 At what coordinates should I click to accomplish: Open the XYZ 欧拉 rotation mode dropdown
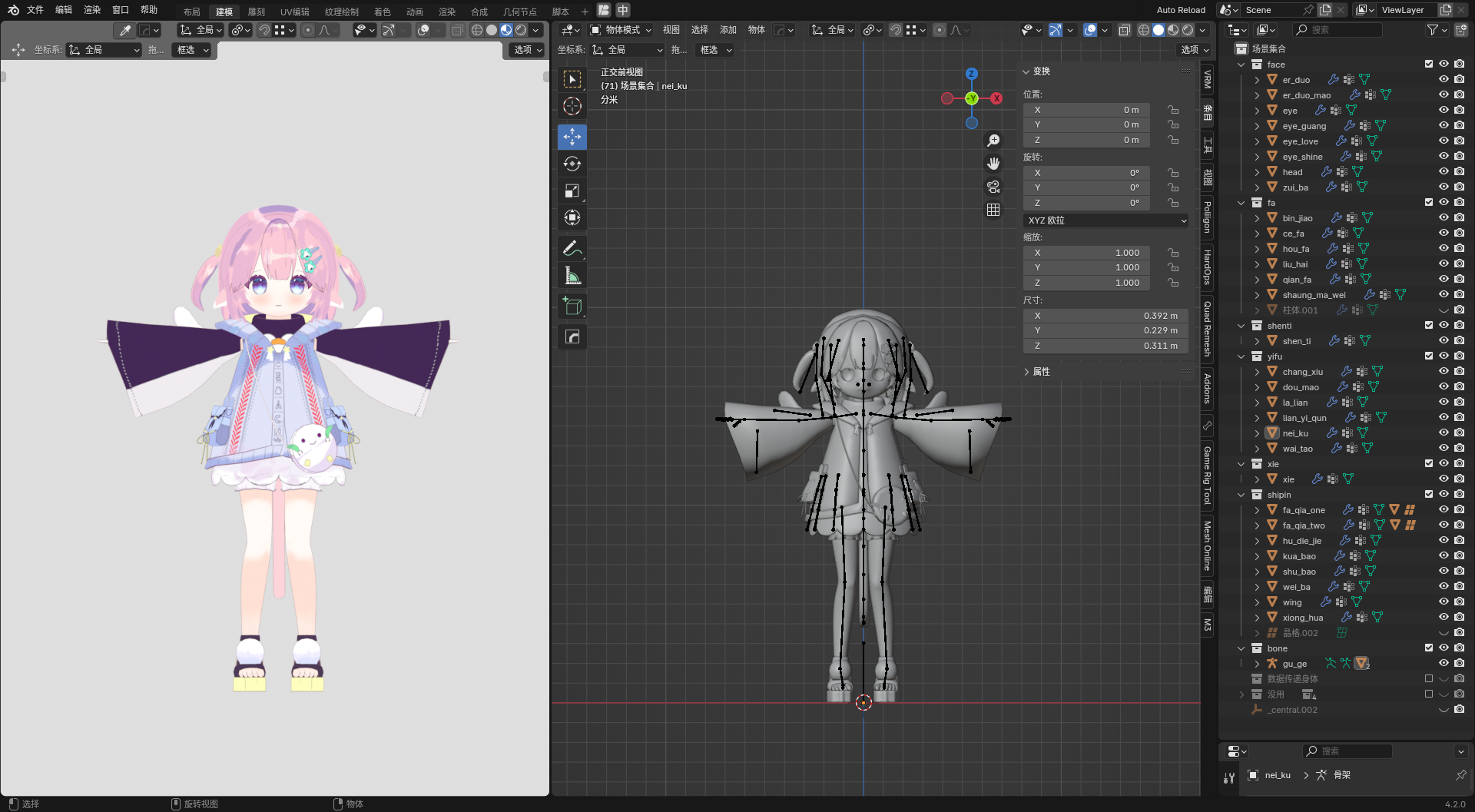(x=1105, y=220)
